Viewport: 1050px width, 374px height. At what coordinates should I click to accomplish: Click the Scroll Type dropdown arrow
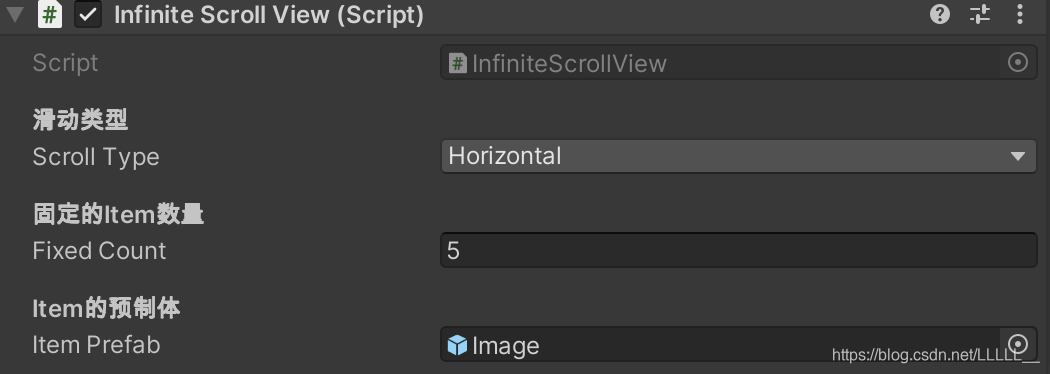click(x=1018, y=157)
